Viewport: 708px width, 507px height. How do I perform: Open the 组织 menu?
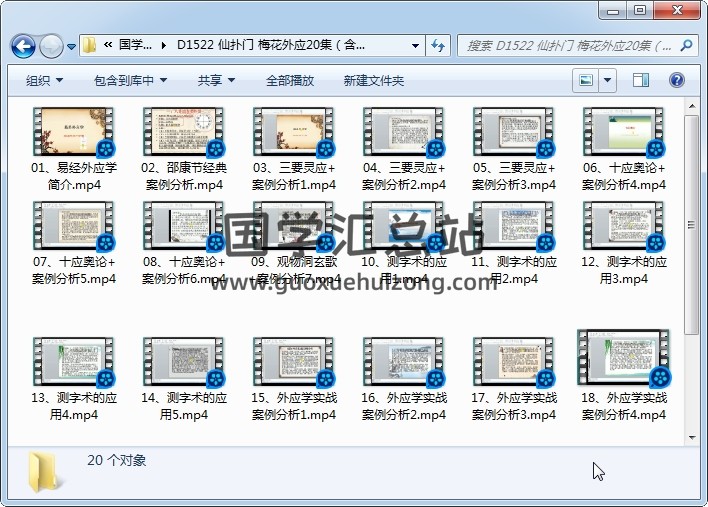pos(44,80)
